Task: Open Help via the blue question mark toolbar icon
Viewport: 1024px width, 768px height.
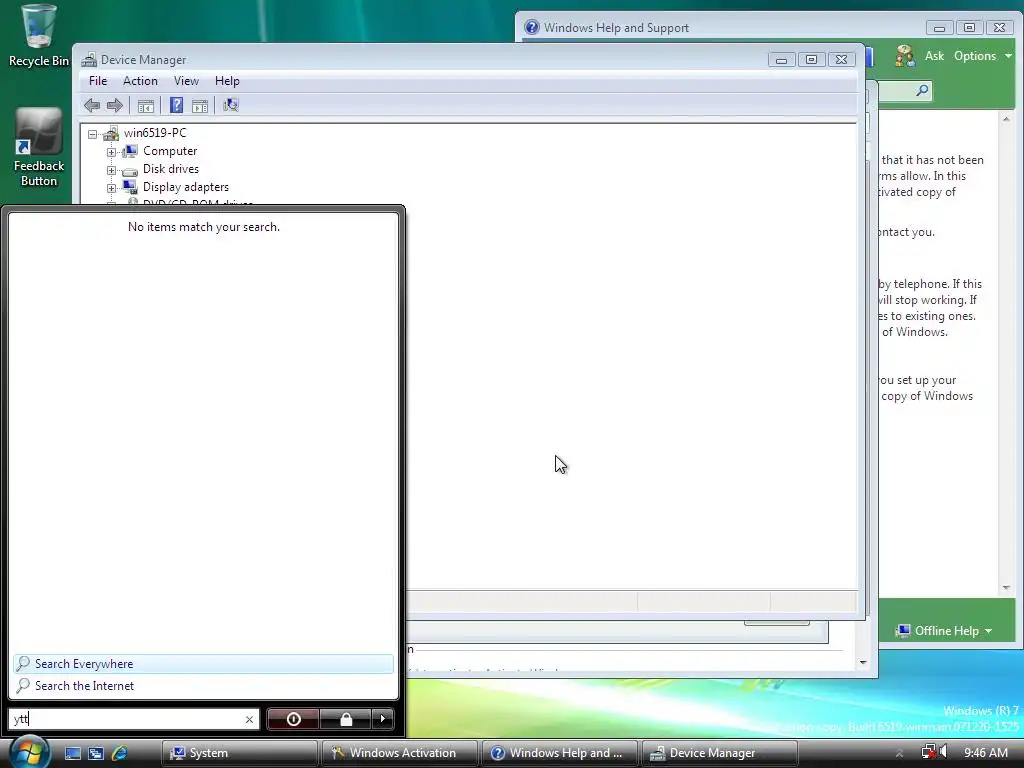Action: [x=176, y=105]
